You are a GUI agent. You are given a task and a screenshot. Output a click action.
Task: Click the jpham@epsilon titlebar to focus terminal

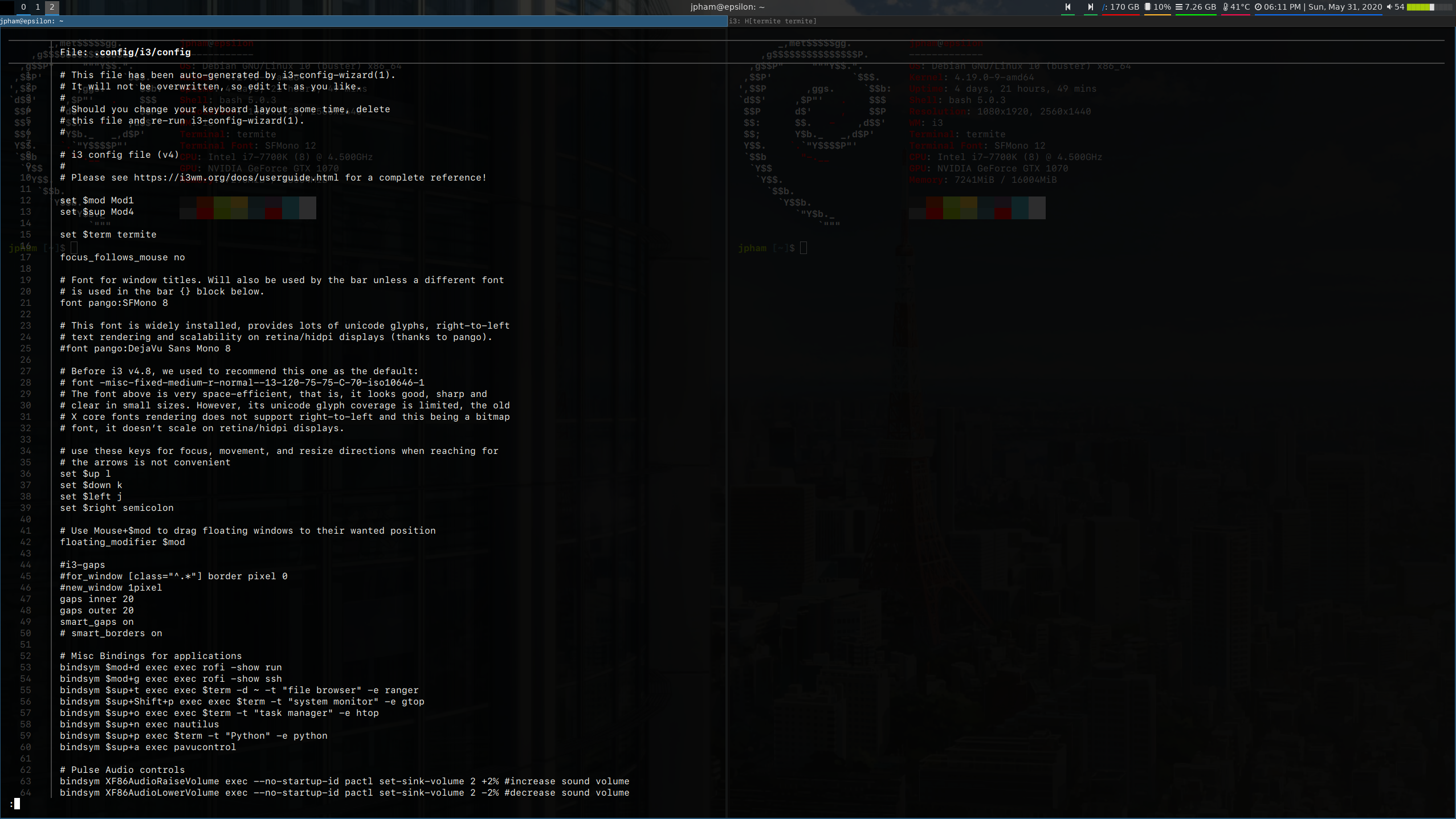click(x=32, y=21)
